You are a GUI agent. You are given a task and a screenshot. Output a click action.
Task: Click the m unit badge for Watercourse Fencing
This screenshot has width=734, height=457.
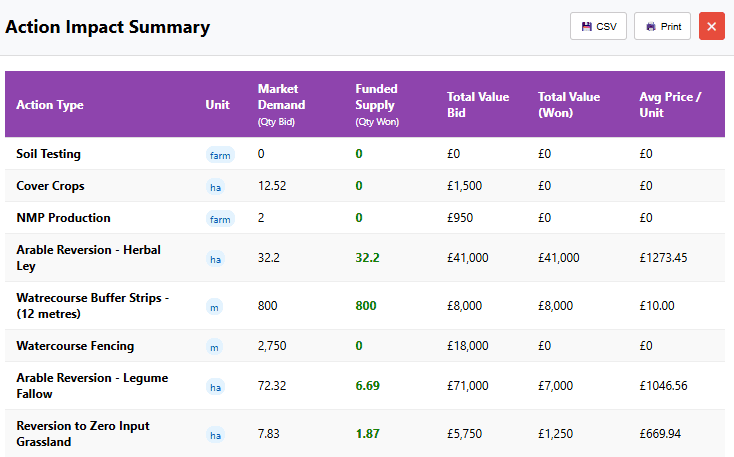coord(214,347)
